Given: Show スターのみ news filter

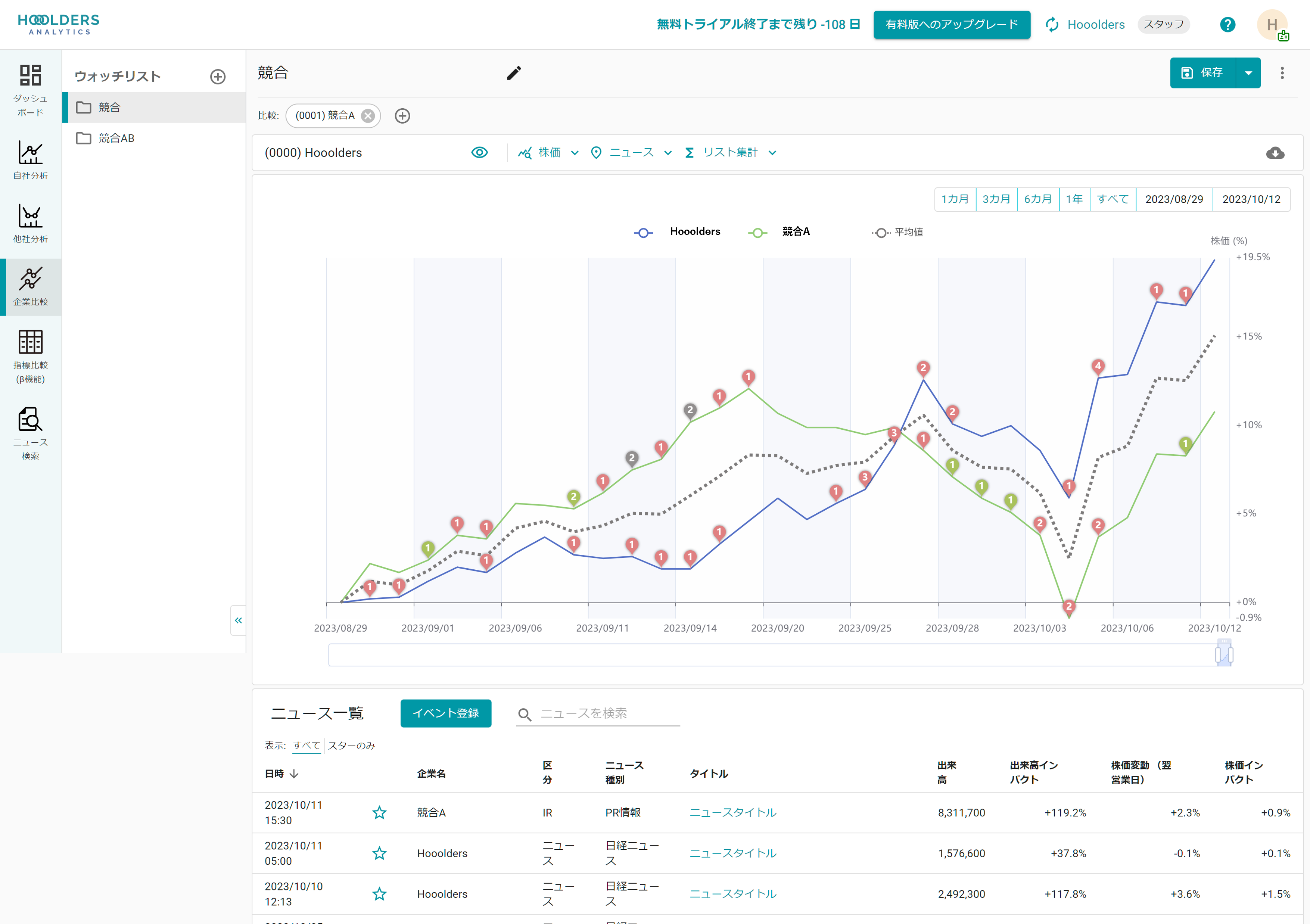Looking at the screenshot, I should (351, 746).
